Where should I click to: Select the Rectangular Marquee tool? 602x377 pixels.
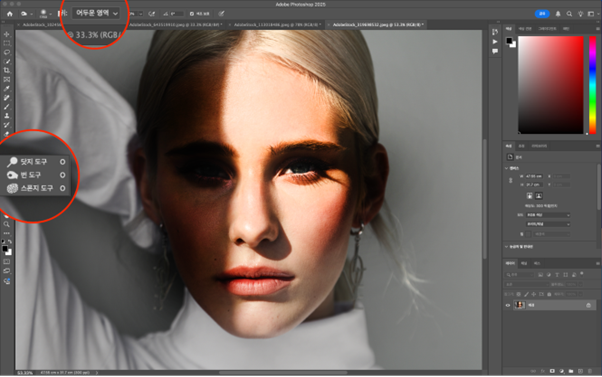coord(7,43)
